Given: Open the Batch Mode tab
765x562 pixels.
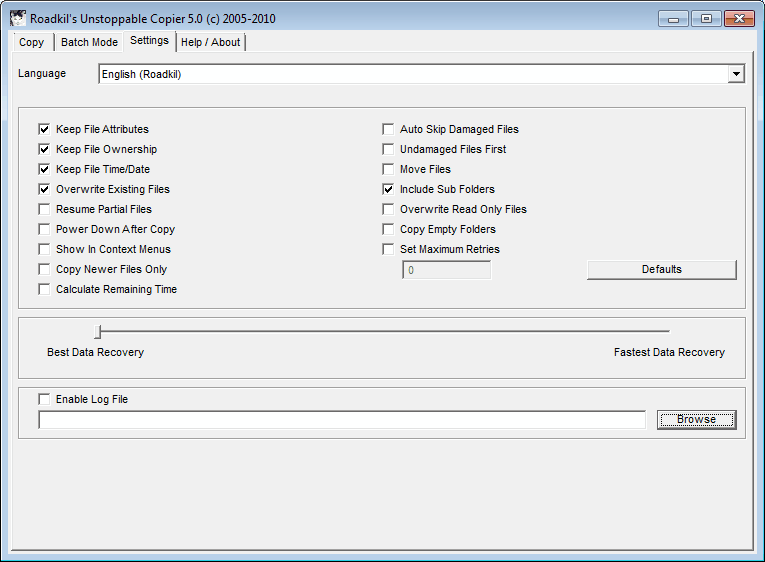Looking at the screenshot, I should coord(89,42).
